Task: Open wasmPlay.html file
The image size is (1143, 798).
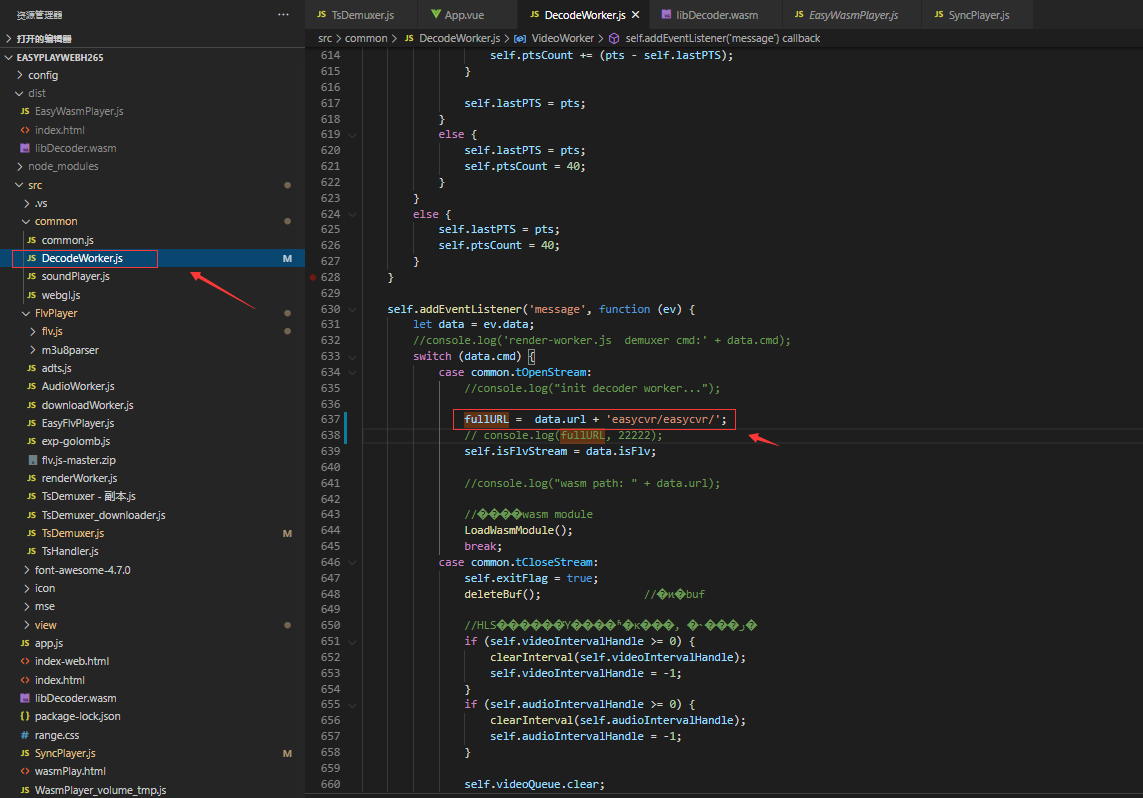Action: click(152, 771)
